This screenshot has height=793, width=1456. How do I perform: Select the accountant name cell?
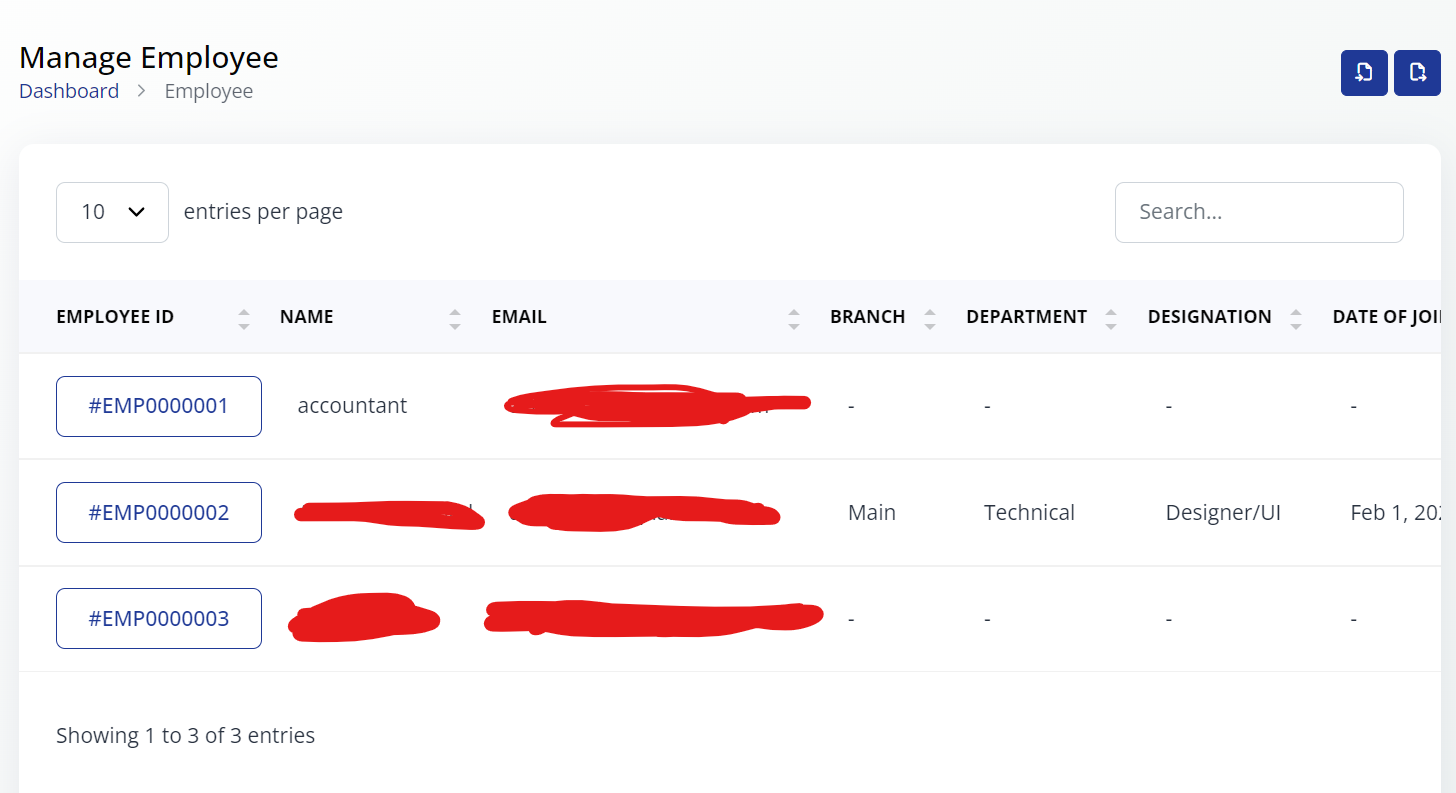[x=352, y=406]
